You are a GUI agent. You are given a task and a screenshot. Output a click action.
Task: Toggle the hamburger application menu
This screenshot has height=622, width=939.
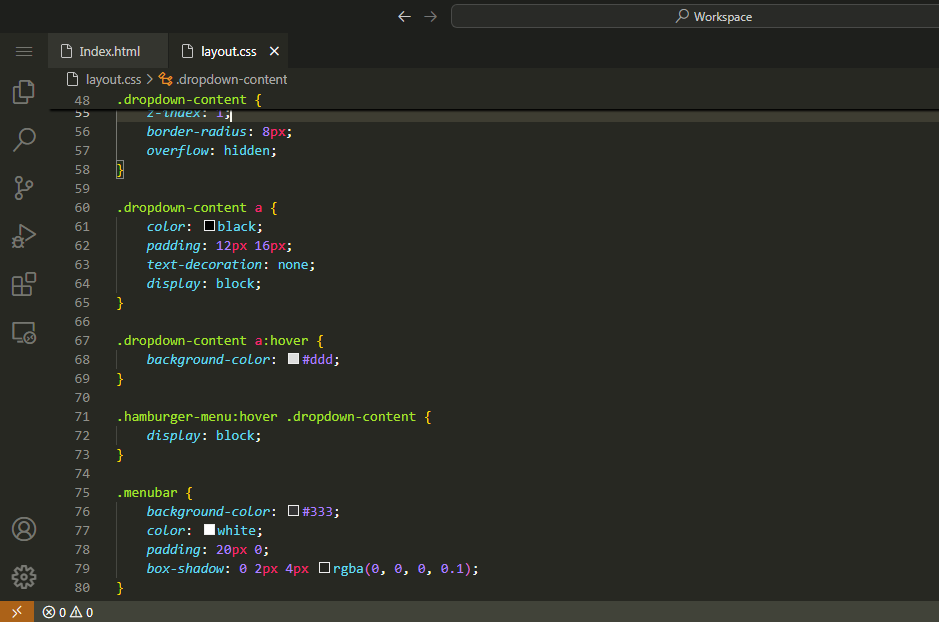point(24,51)
